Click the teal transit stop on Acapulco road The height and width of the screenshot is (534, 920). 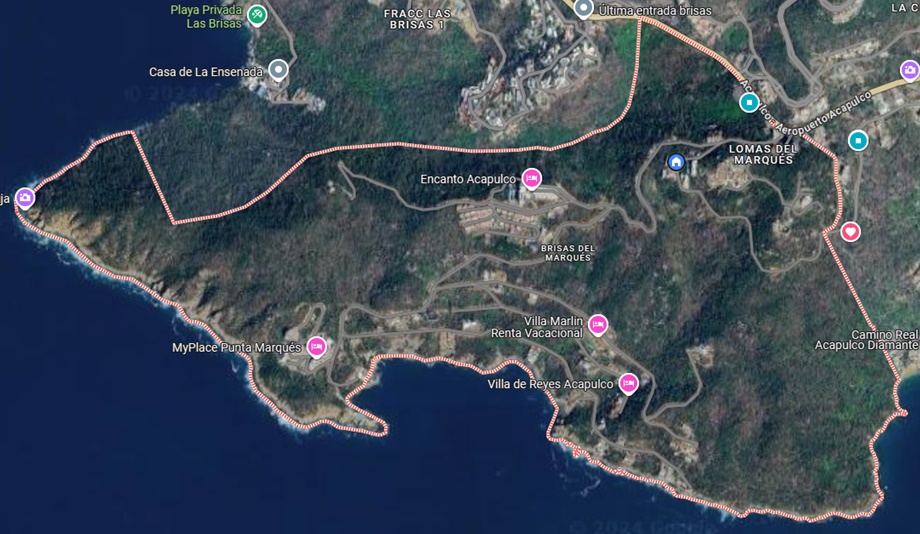coord(749,103)
